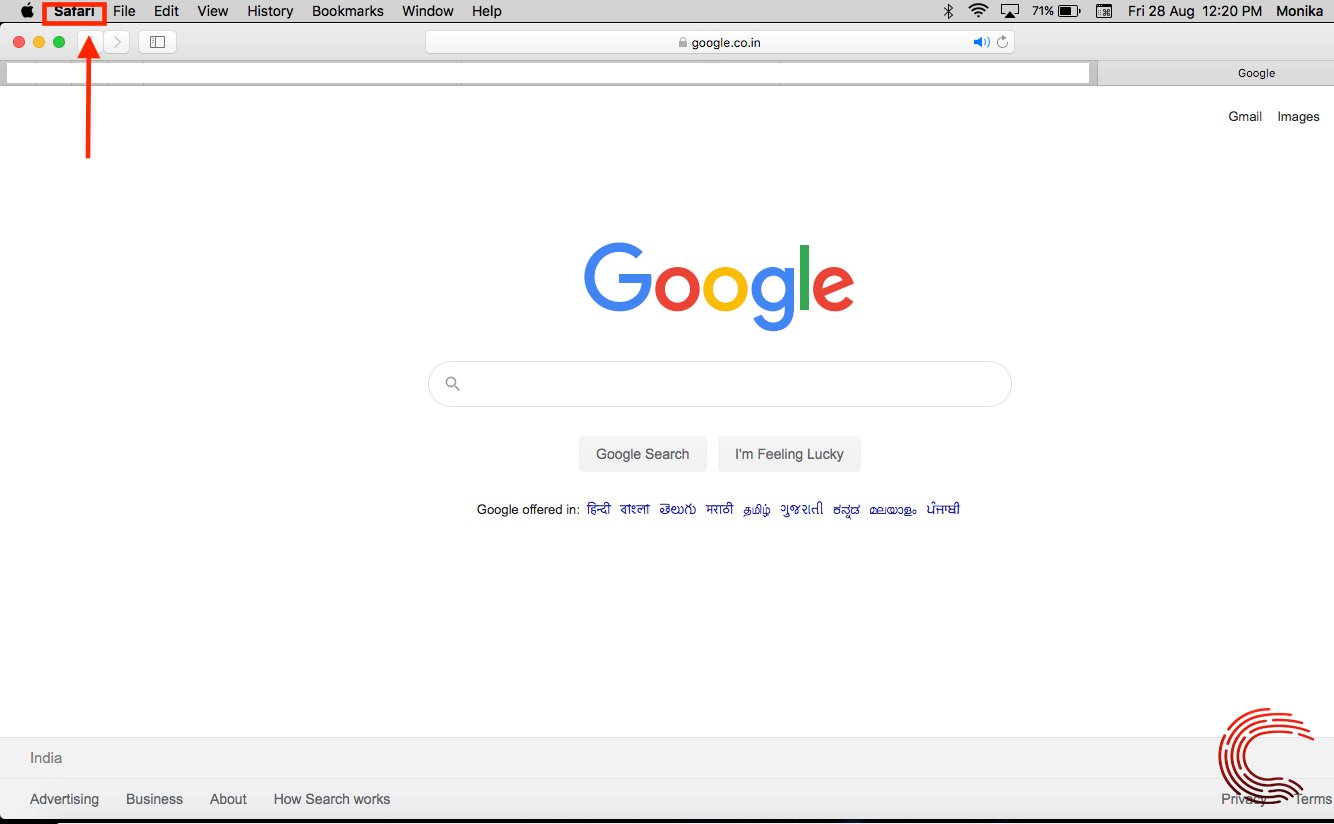Open the About footer link
The image size is (1334, 824).
[228, 799]
